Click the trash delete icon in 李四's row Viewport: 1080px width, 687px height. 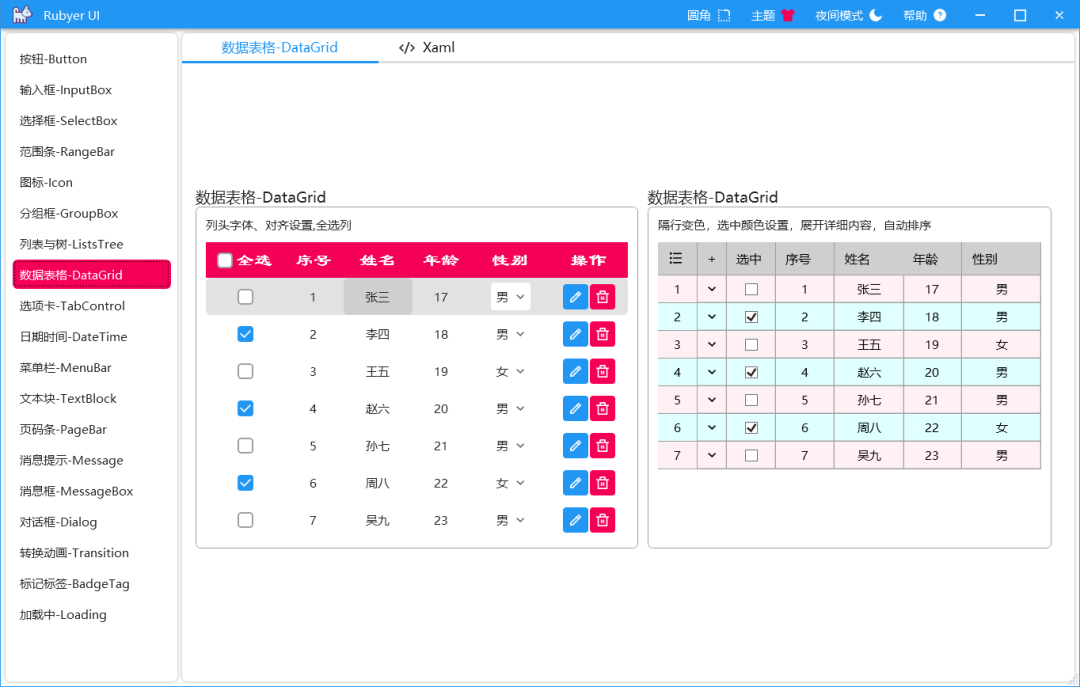(602, 333)
